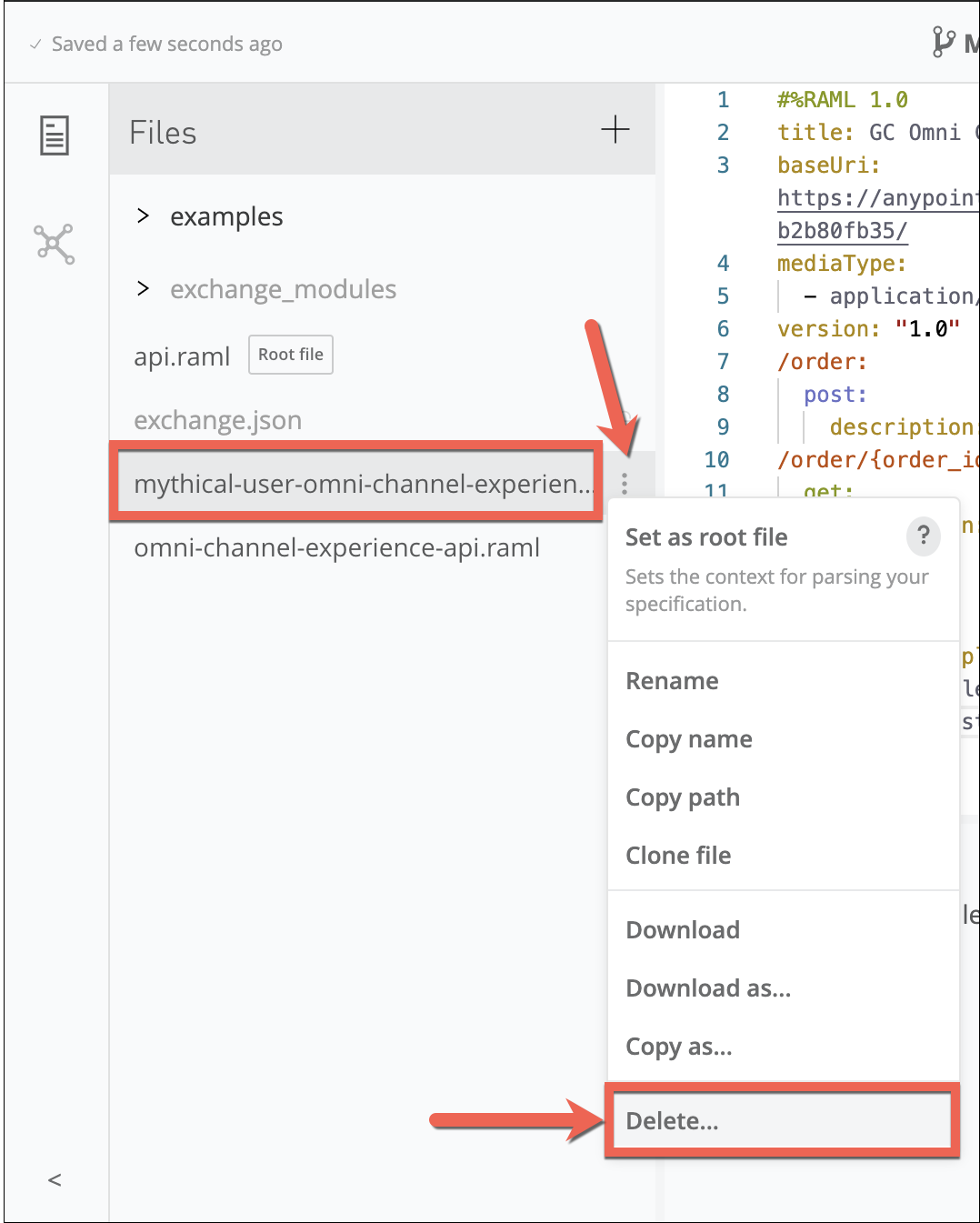Click the branch icon in top bar
This screenshot has height=1223, width=980.
pyautogui.click(x=943, y=43)
